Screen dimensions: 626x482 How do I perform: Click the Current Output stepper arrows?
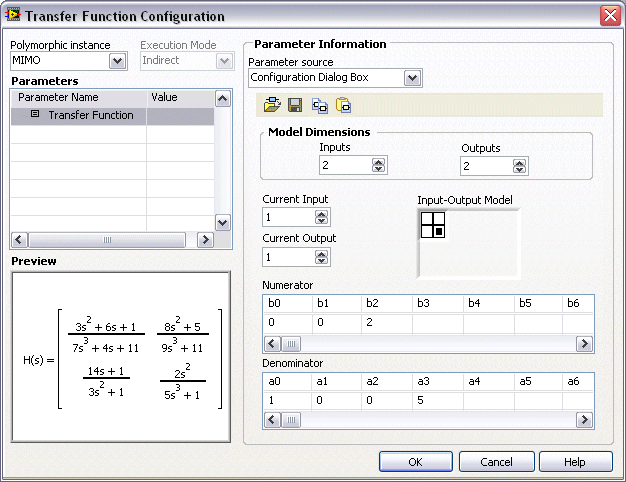[321, 257]
